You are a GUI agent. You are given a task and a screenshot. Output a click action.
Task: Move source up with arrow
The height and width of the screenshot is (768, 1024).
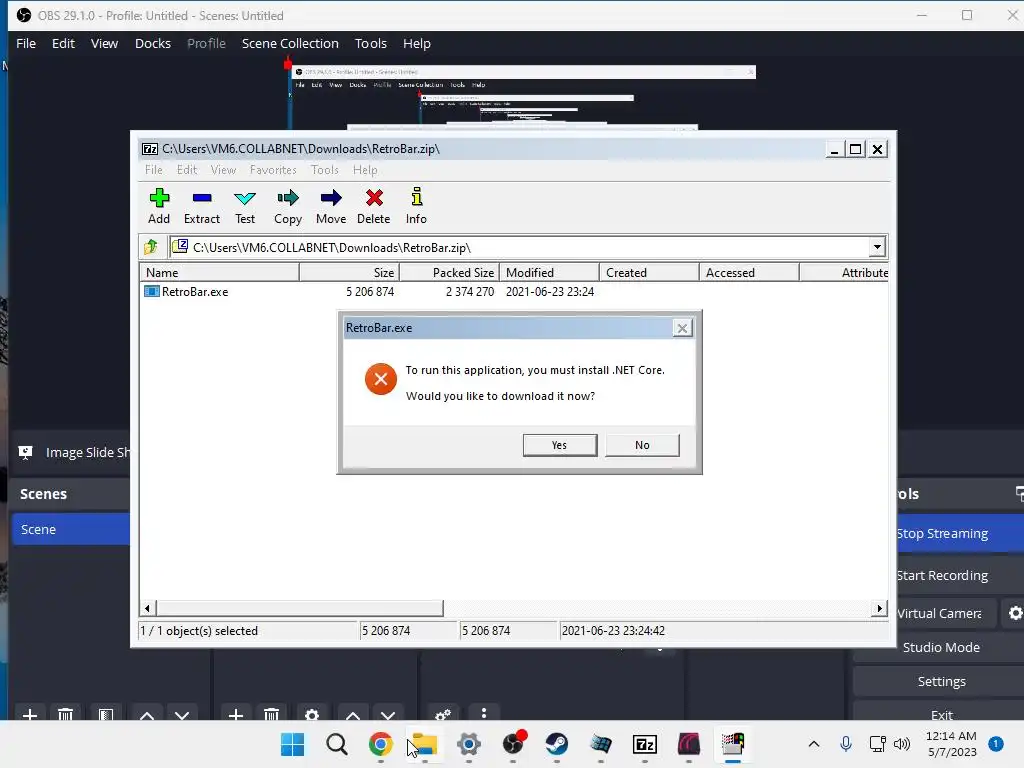coord(353,714)
